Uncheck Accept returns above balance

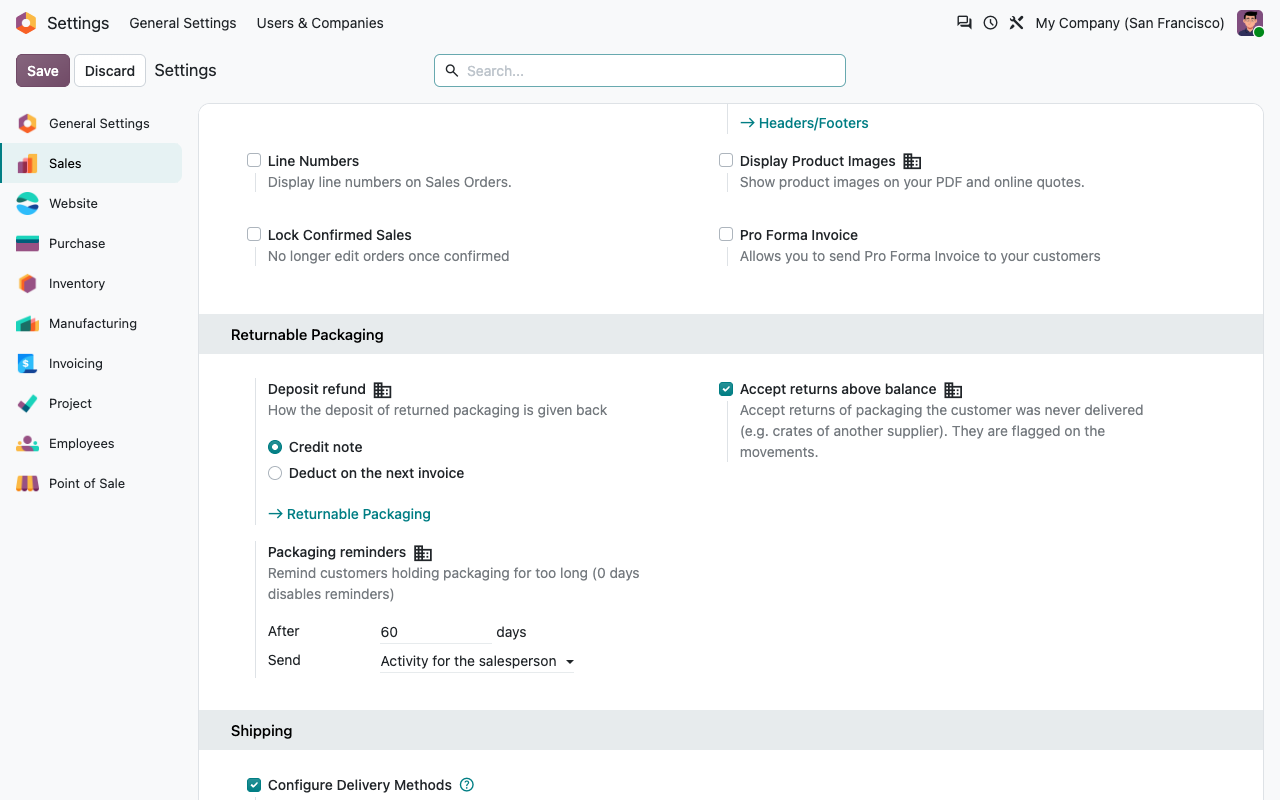coord(726,389)
